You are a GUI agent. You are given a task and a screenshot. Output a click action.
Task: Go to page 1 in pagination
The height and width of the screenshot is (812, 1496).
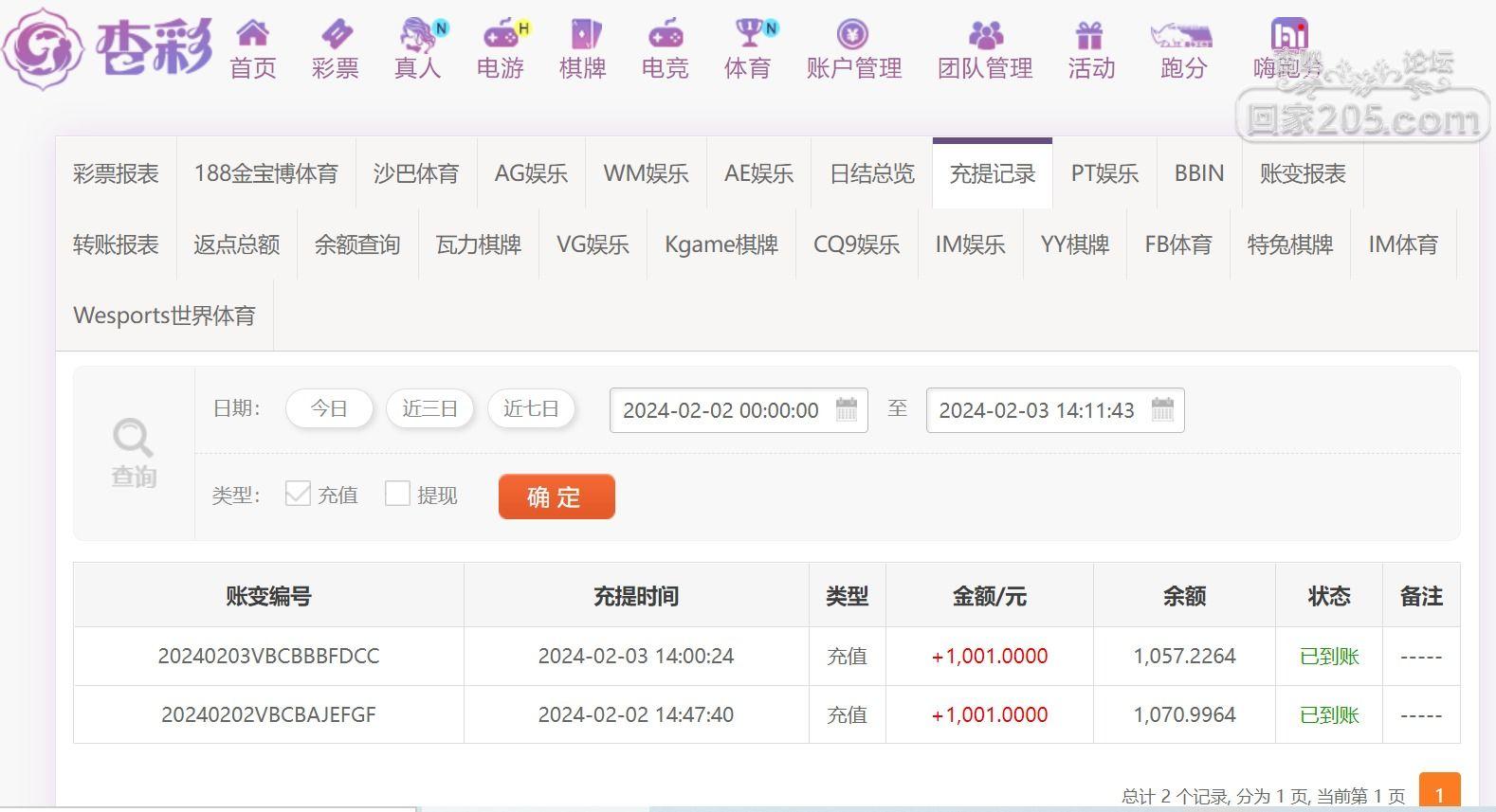(x=1439, y=794)
